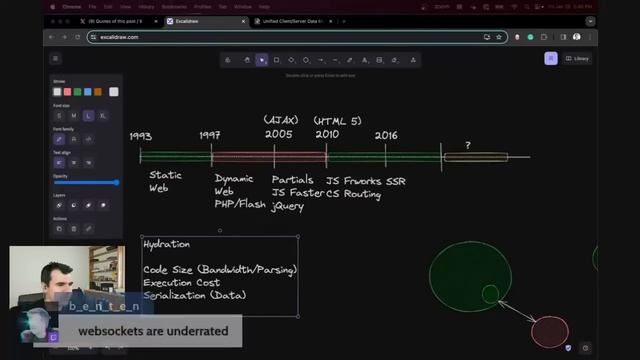The width and height of the screenshot is (640, 360).
Task: Open the File menu
Action: pos(92,7)
